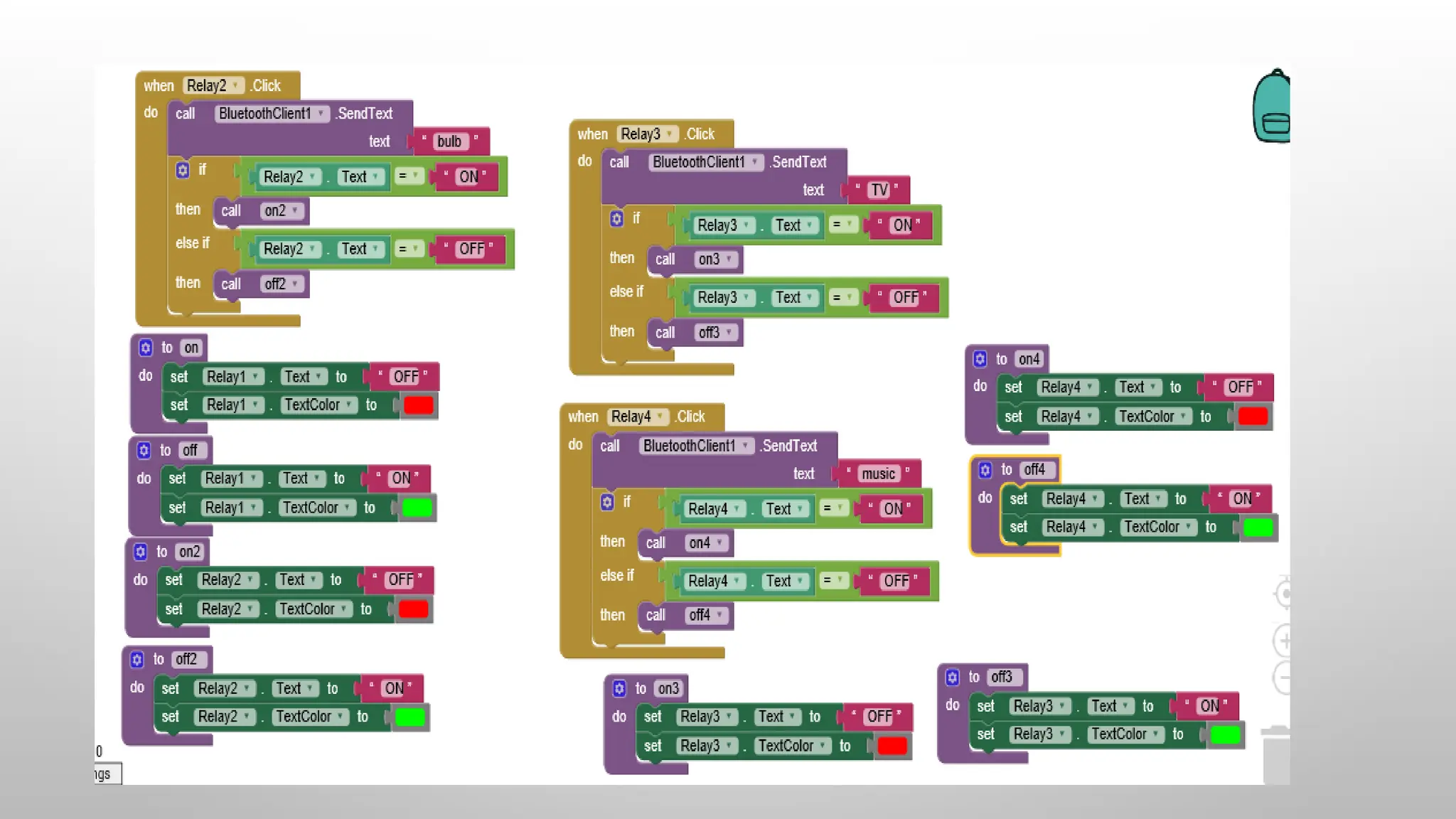The image size is (1456, 819).
Task: Click red color block in 'to on' procedure
Action: [x=418, y=405]
